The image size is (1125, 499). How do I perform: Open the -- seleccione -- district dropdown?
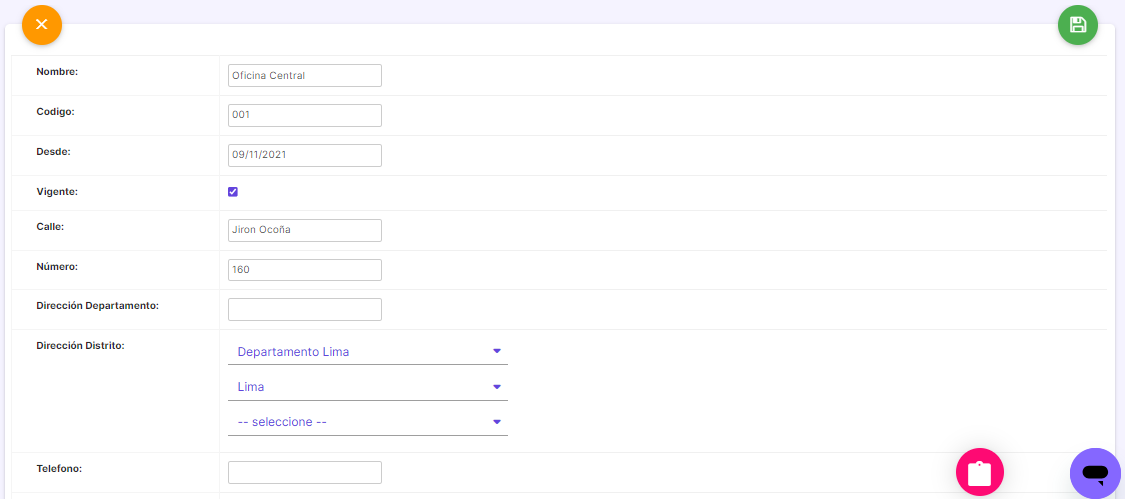tap(368, 422)
